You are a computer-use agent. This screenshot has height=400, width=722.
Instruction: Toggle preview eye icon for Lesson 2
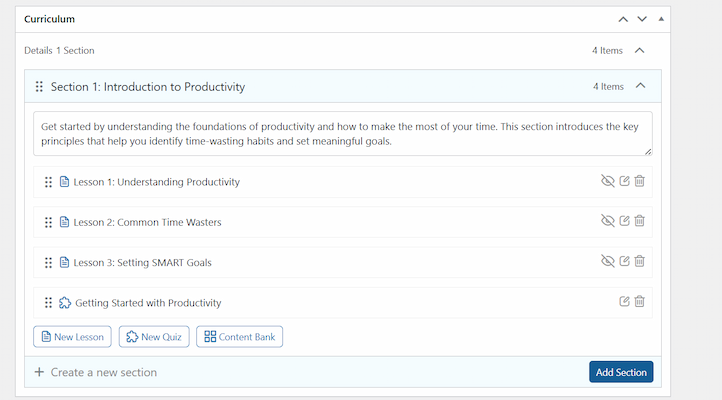[x=606, y=221]
